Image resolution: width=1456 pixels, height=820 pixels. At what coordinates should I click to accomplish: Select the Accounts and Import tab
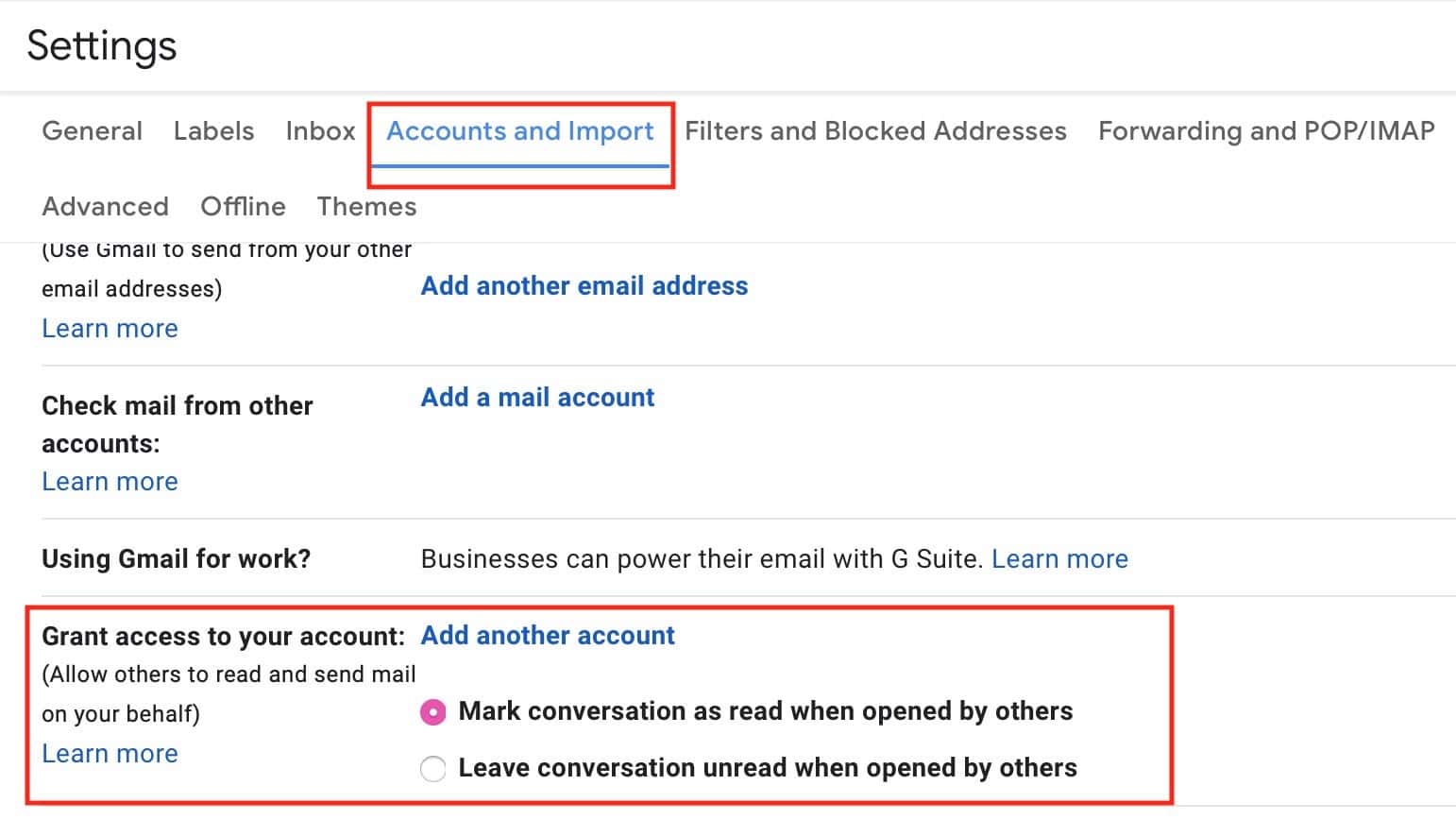click(x=520, y=130)
